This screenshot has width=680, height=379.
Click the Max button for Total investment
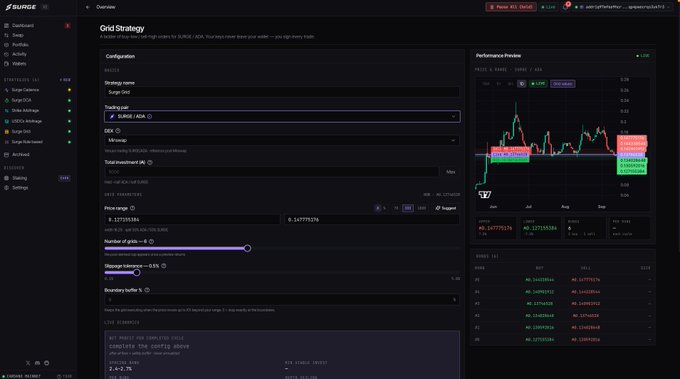coord(451,172)
